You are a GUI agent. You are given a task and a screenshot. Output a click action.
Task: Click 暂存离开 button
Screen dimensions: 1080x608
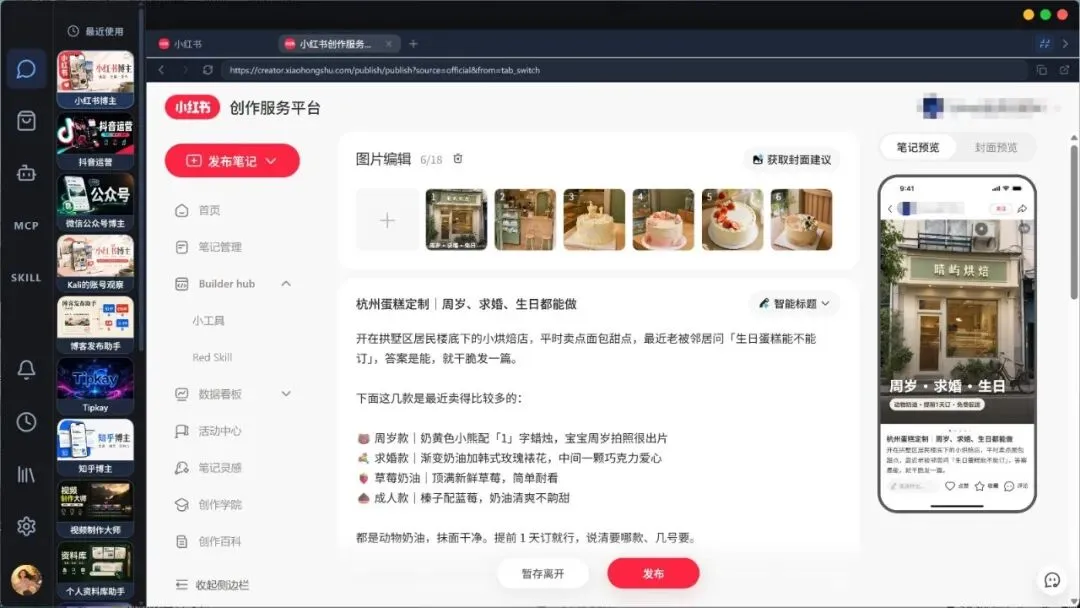click(x=543, y=573)
